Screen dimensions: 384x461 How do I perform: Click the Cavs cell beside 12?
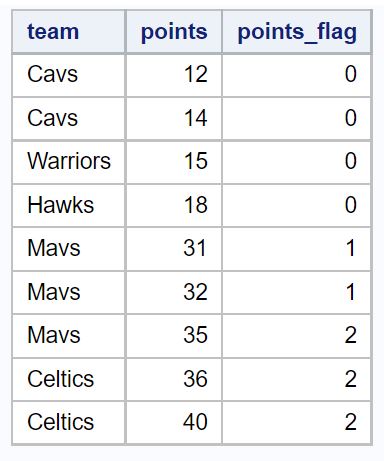(69, 75)
